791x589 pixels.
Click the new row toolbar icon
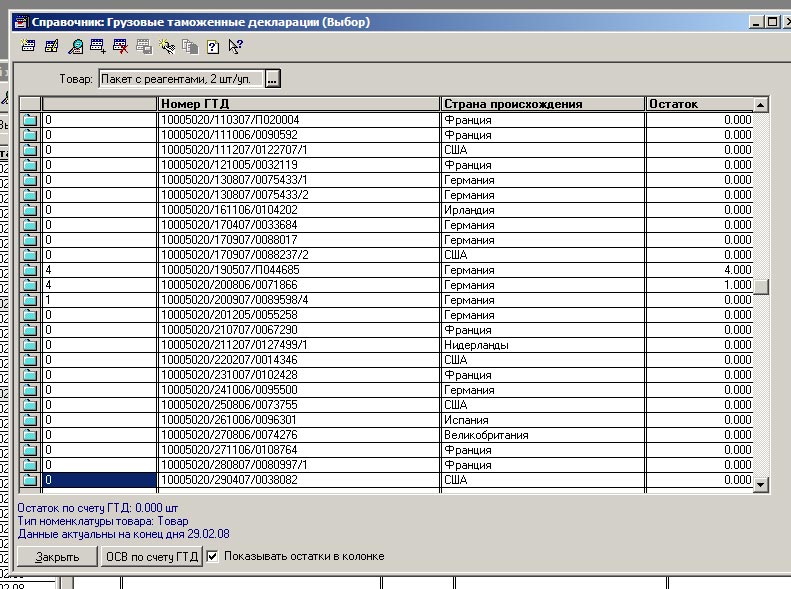28,45
